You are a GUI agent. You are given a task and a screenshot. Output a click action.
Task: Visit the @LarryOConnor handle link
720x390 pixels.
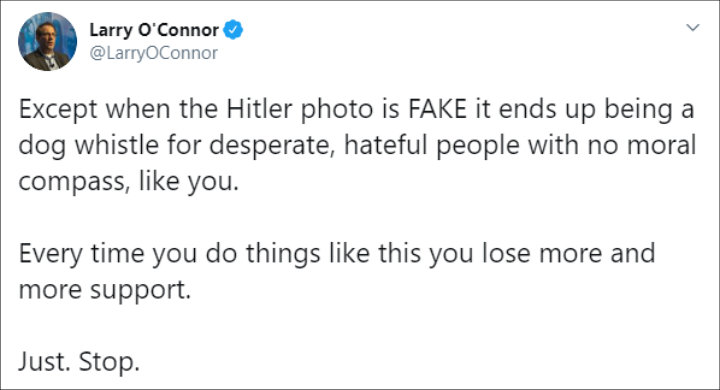pos(153,53)
